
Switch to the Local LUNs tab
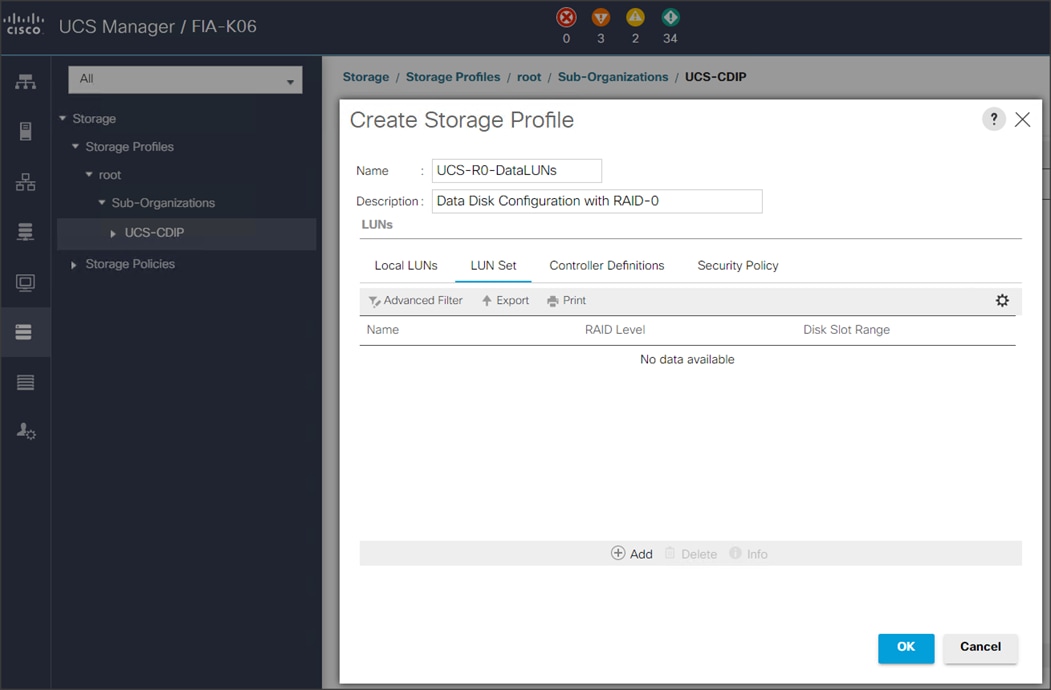tap(405, 265)
